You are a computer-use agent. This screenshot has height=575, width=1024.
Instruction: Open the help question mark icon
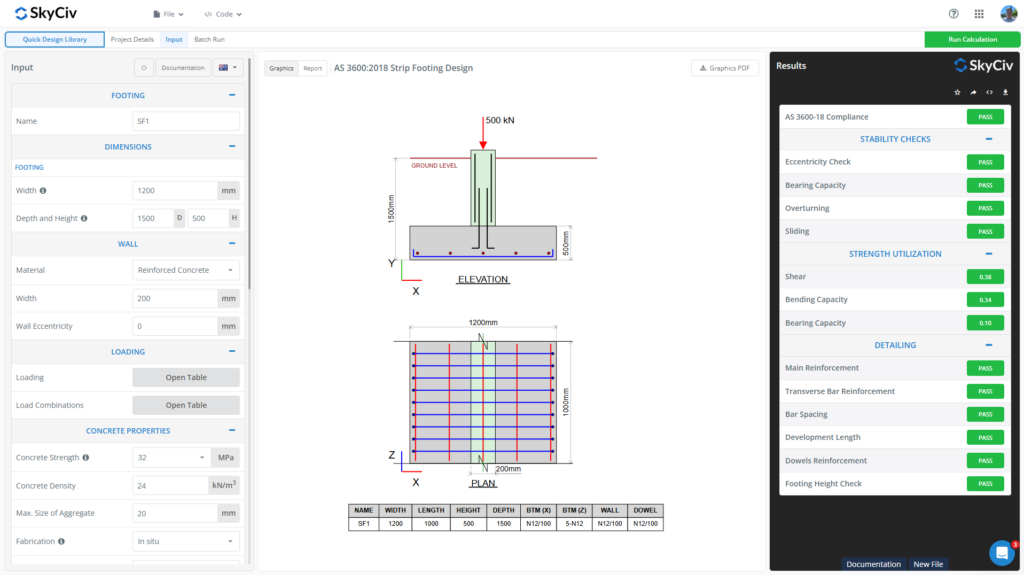[x=953, y=14]
